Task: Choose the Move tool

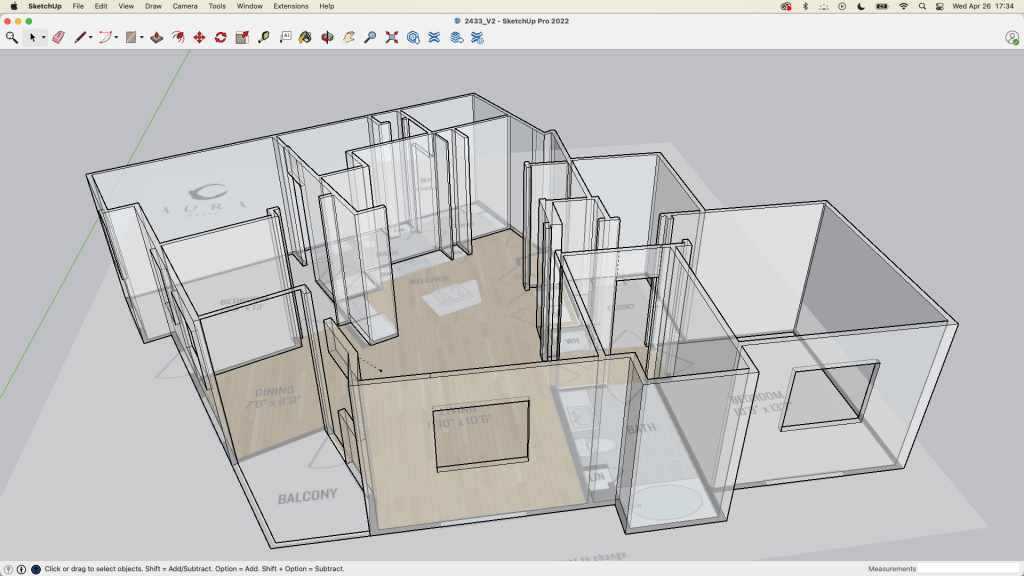Action: pos(198,37)
